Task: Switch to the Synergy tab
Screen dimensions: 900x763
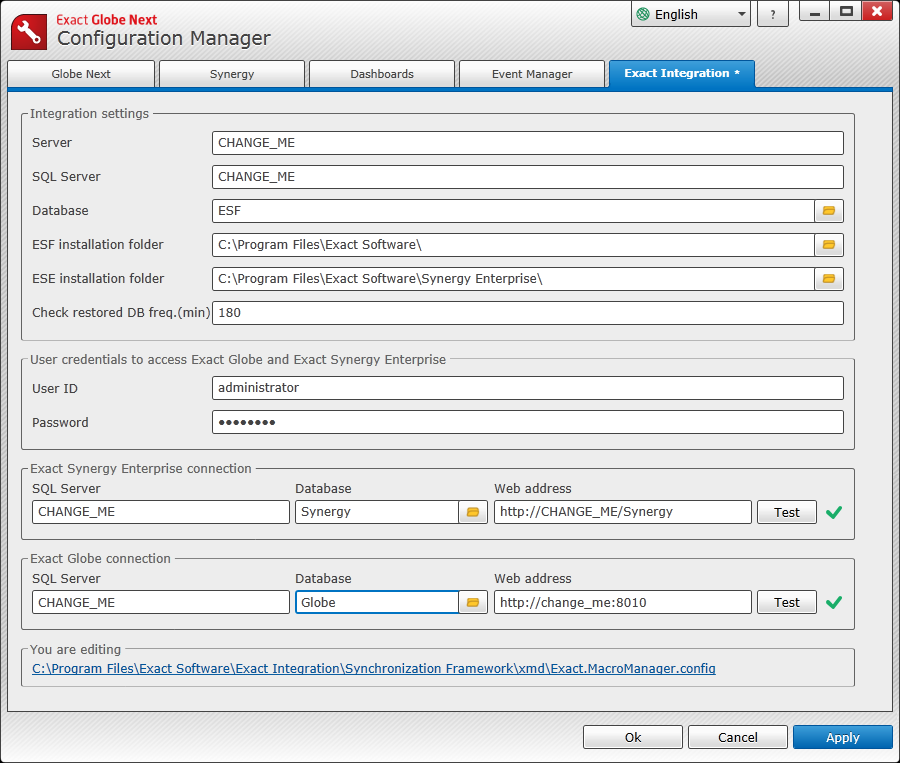Action: (231, 73)
